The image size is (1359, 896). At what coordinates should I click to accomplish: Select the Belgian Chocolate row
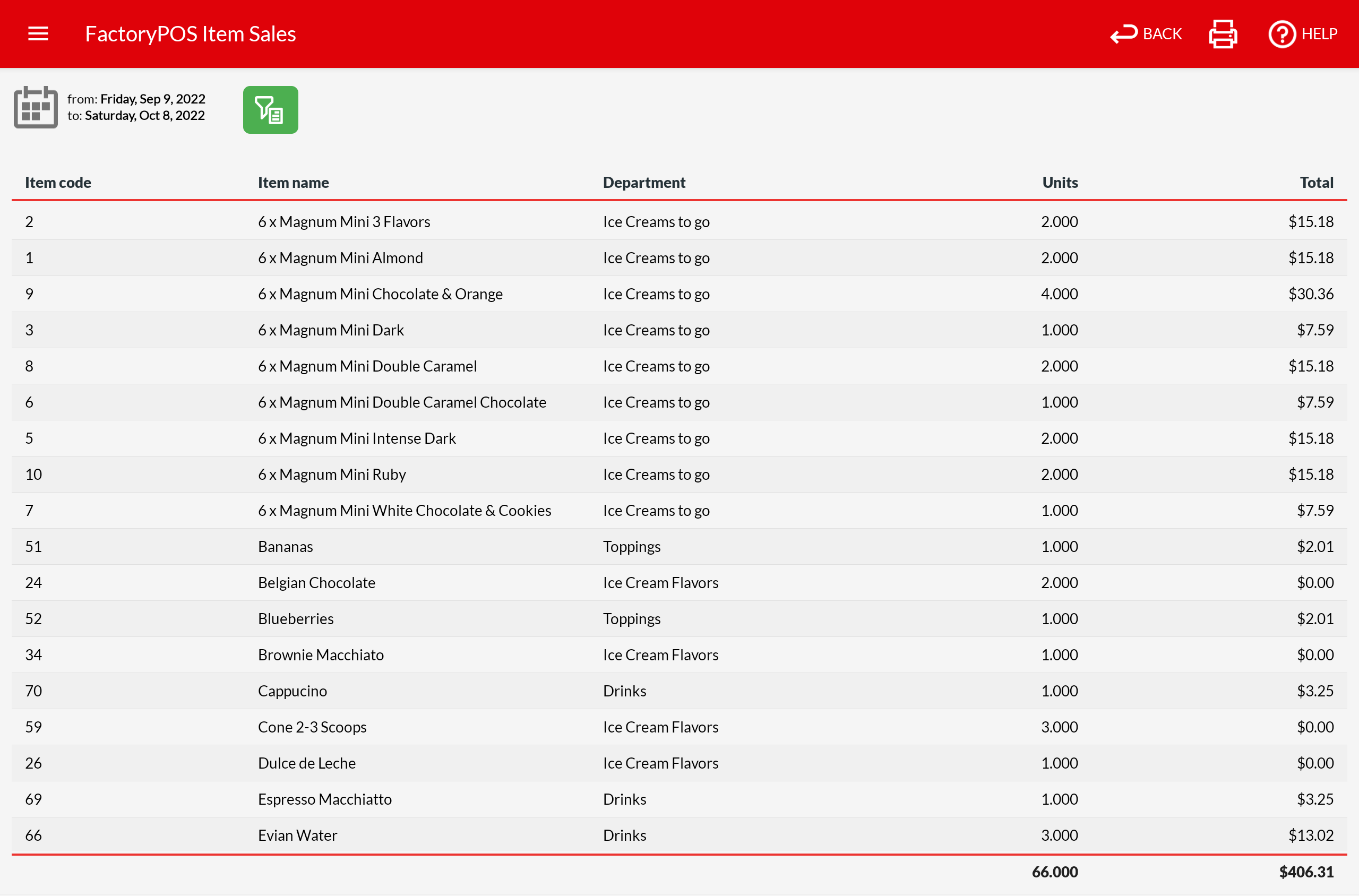[x=316, y=582]
